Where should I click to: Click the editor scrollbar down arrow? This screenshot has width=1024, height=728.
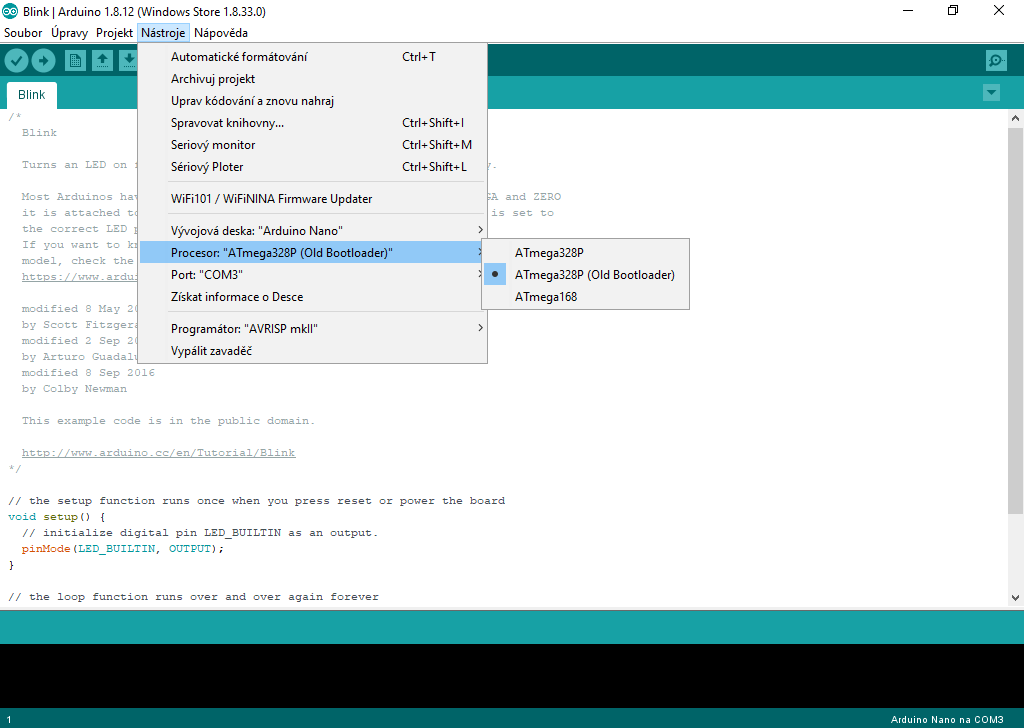coord(1016,597)
